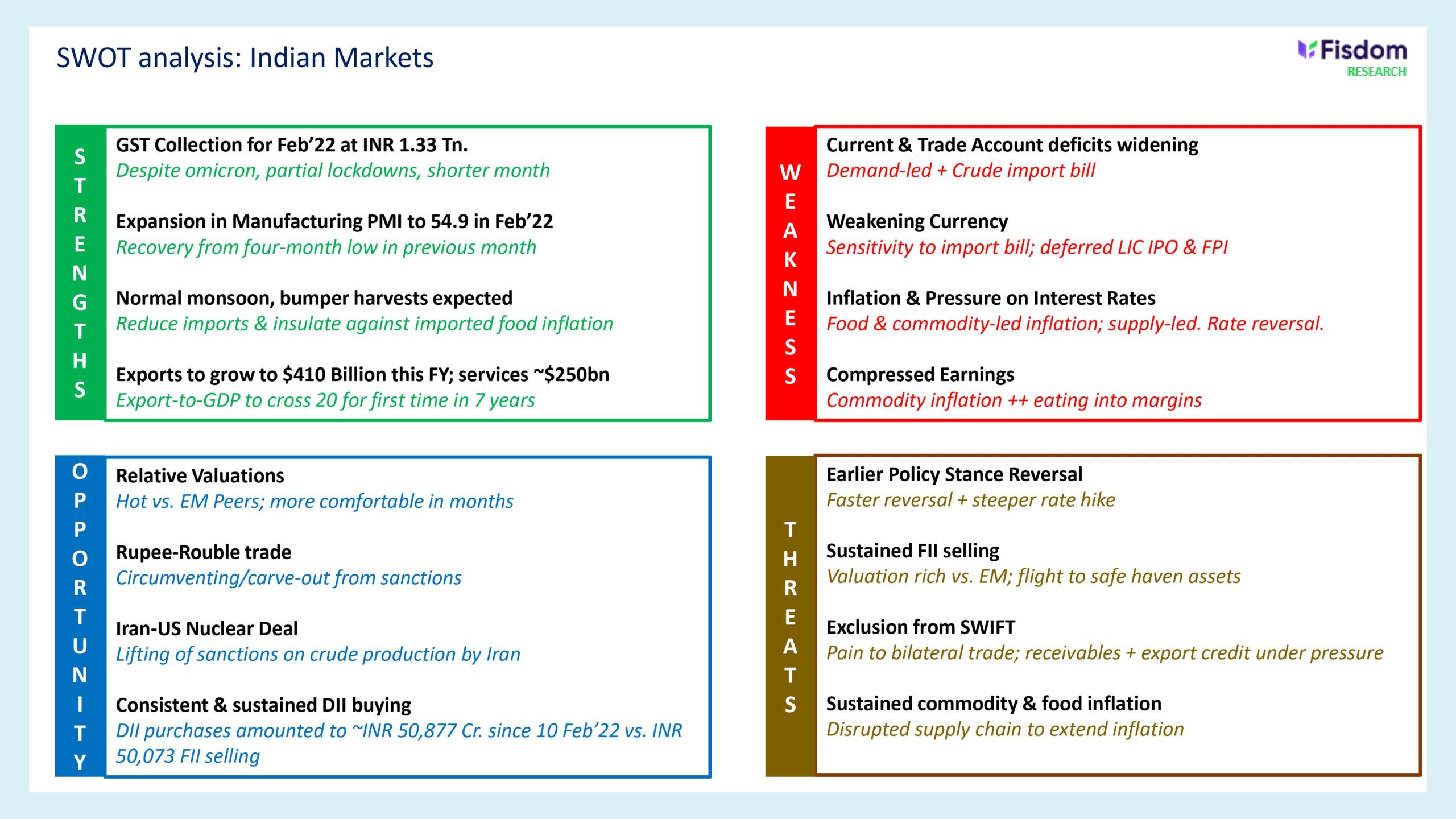Click Inflation & Pressure on Interest Rates
The width and height of the screenshot is (1456, 819).
[990, 298]
